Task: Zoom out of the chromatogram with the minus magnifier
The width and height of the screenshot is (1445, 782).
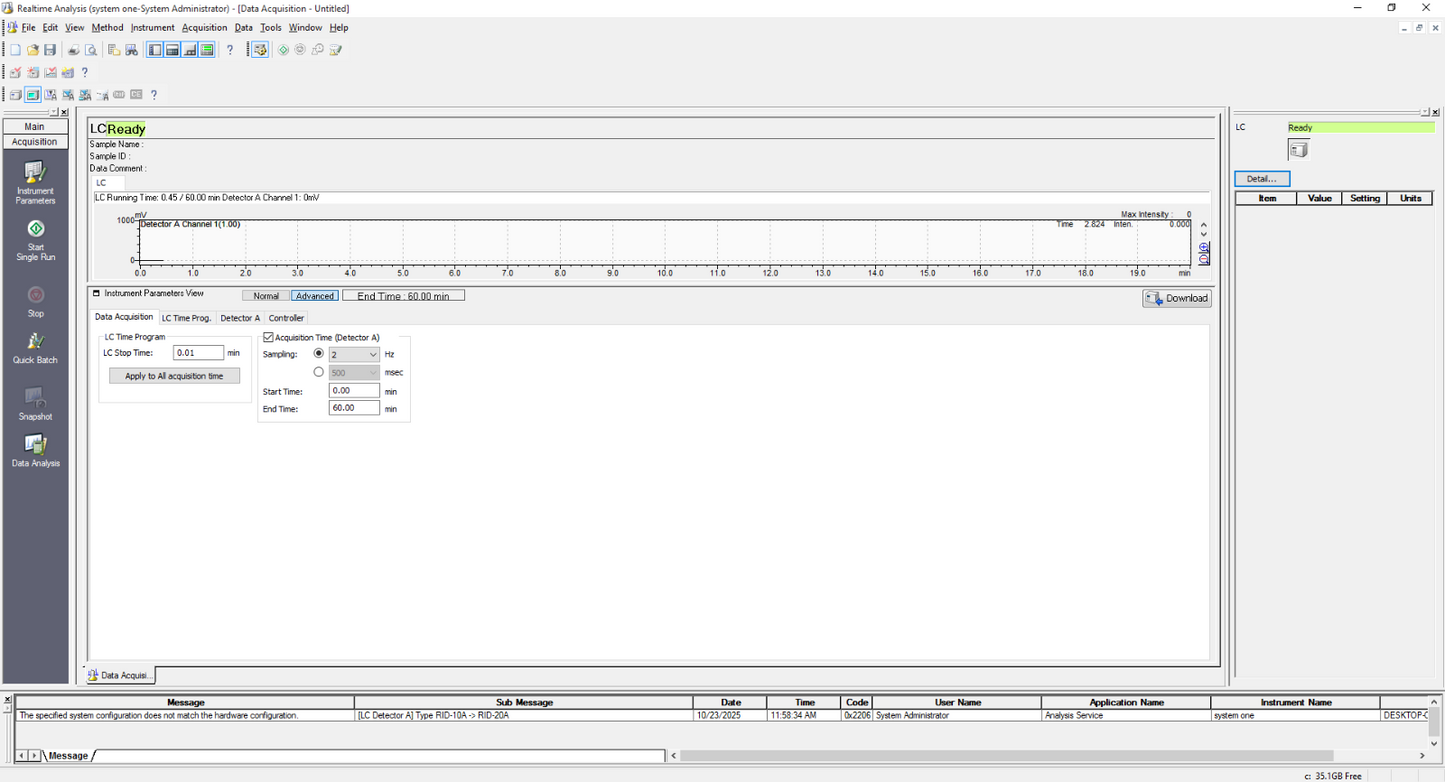Action: 1204,259
